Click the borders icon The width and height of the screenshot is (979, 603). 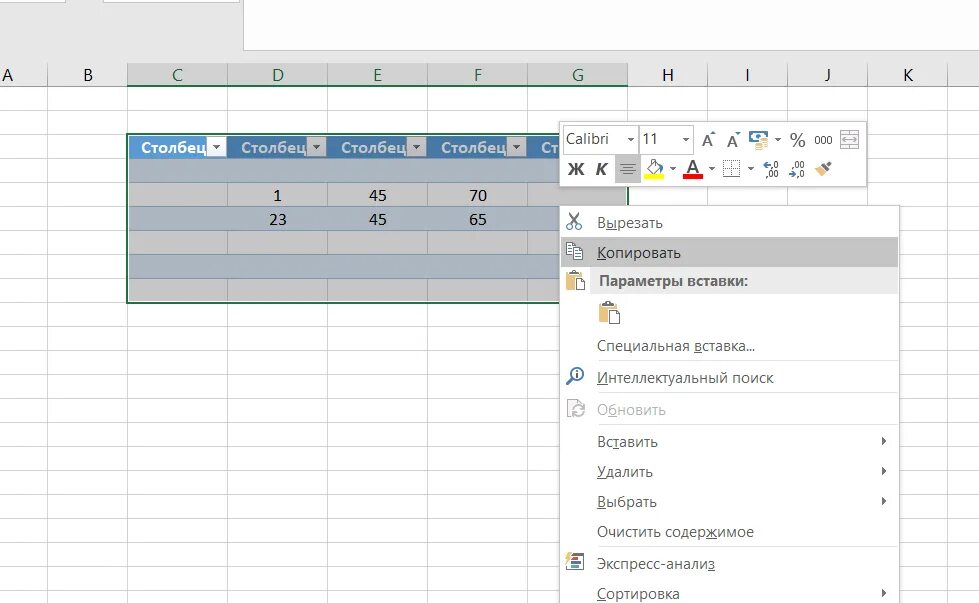pos(731,169)
